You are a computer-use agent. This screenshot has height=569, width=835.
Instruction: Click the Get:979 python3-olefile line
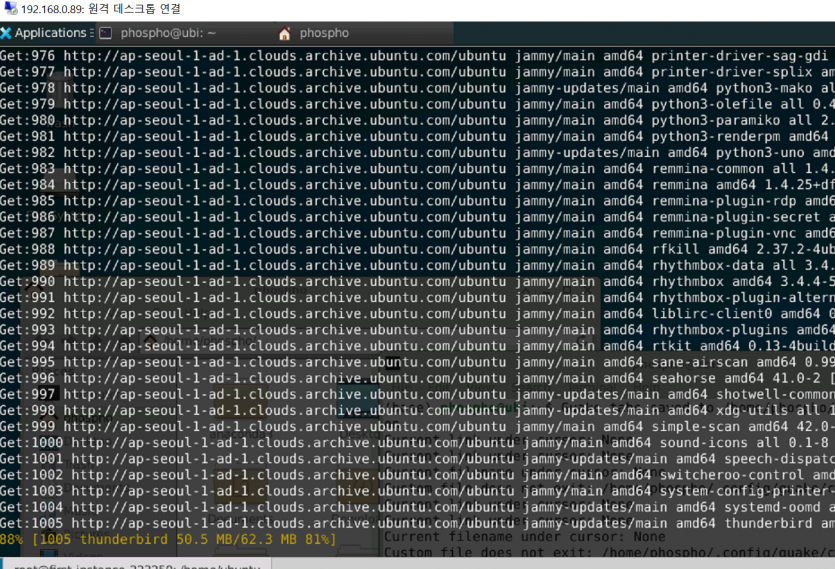tap(418, 104)
